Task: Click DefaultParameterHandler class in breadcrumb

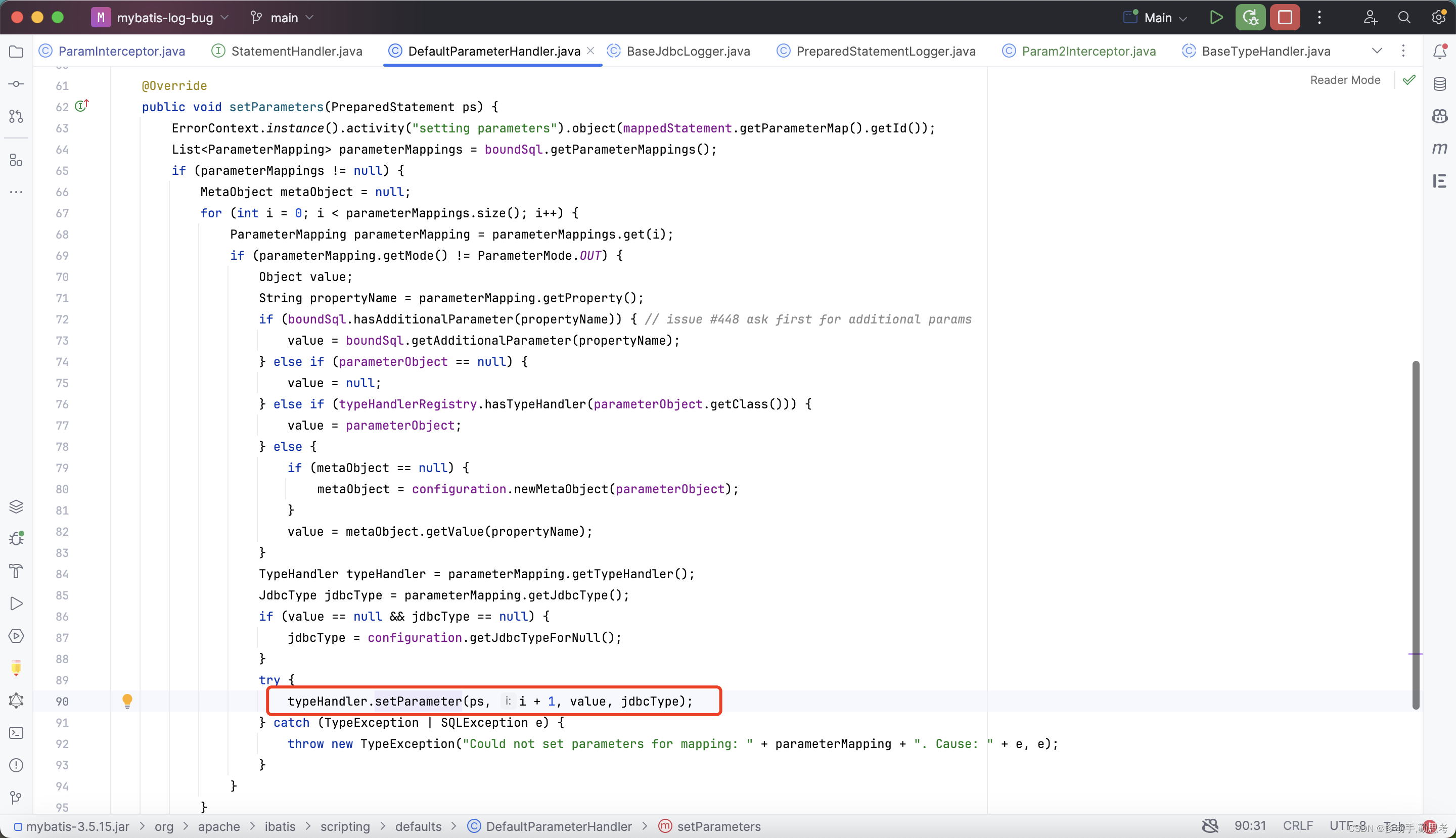Action: [550, 826]
